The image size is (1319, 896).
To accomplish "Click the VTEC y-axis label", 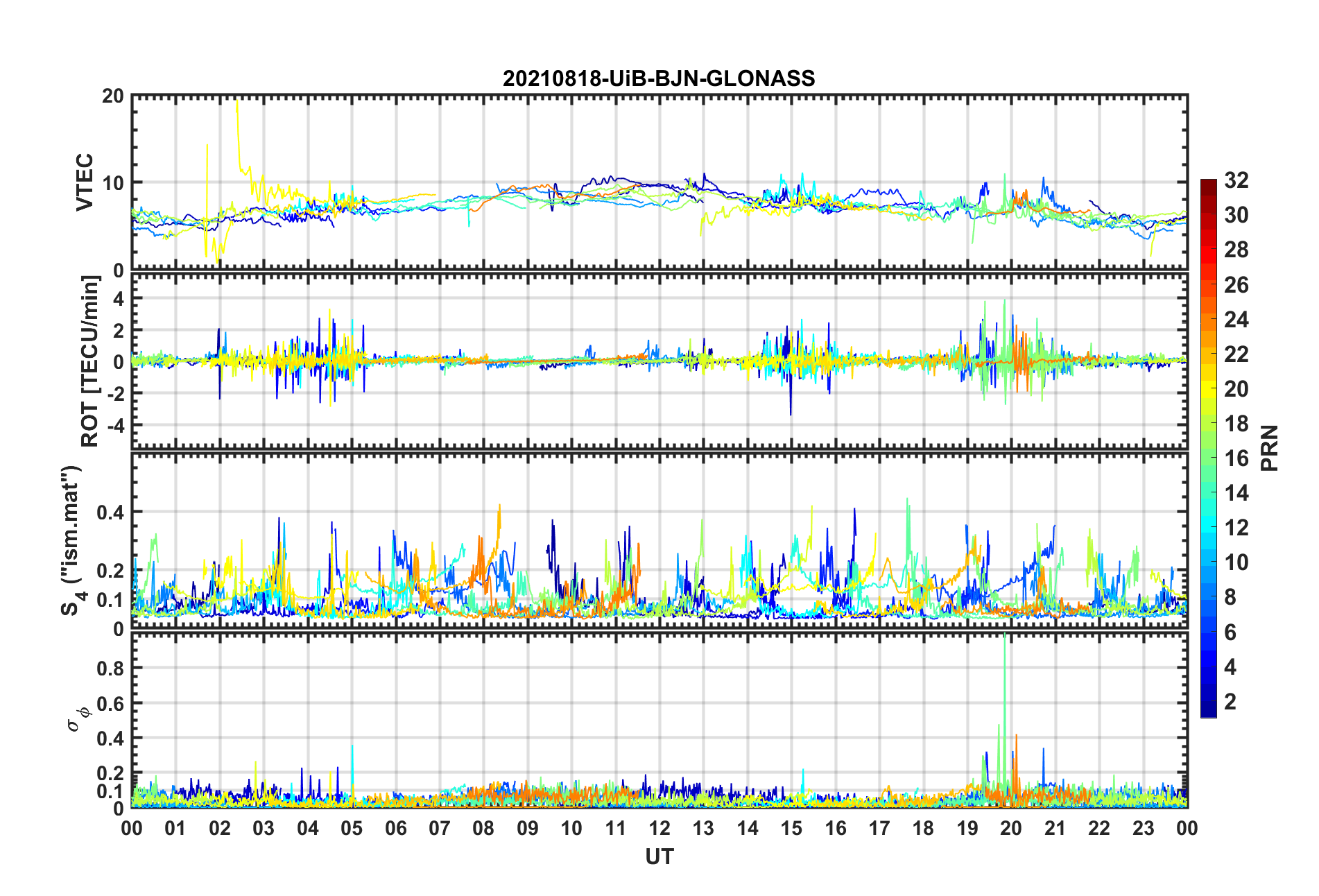I will coord(85,182).
